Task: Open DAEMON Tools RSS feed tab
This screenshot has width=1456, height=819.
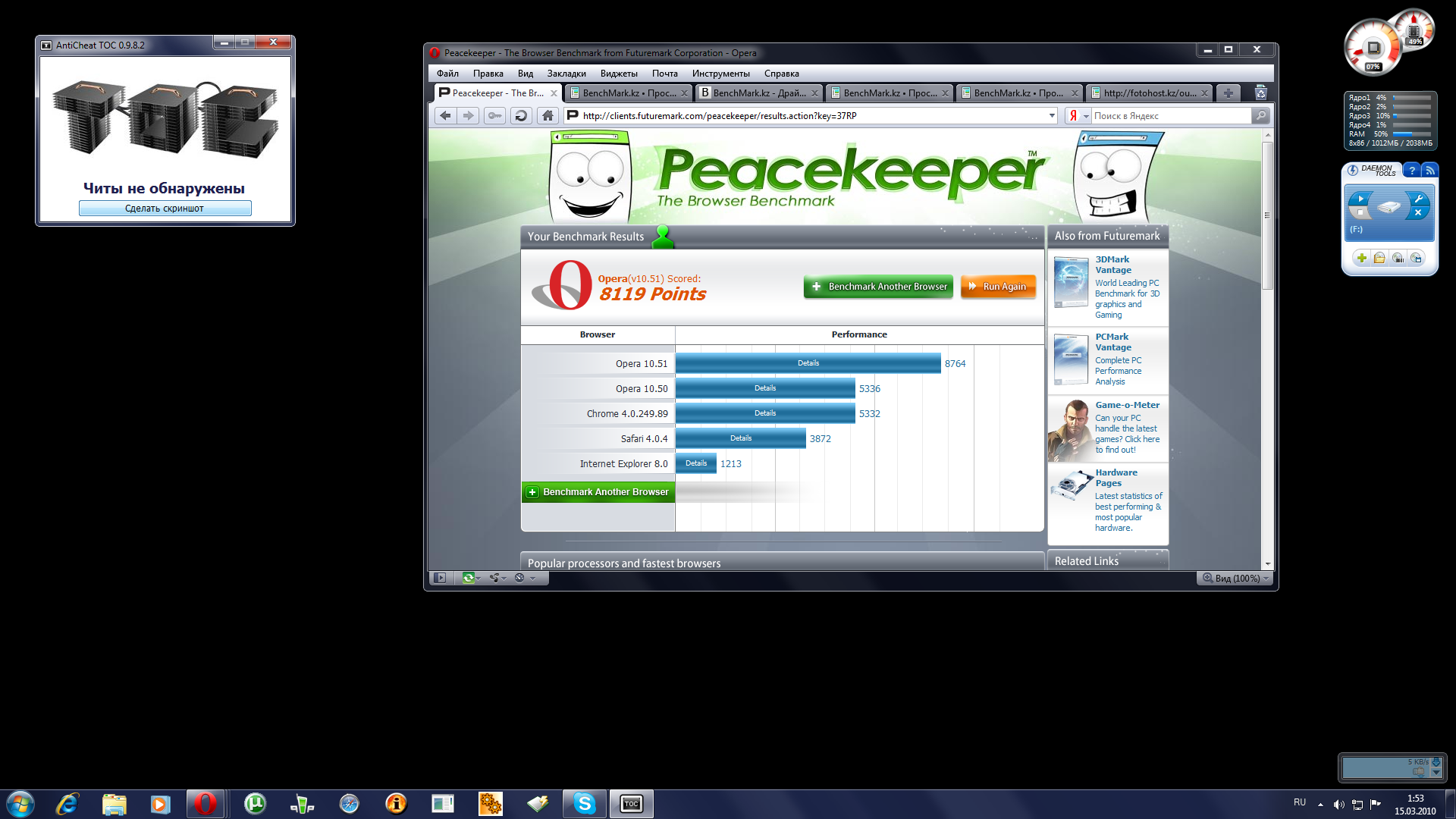Action: click(1429, 170)
